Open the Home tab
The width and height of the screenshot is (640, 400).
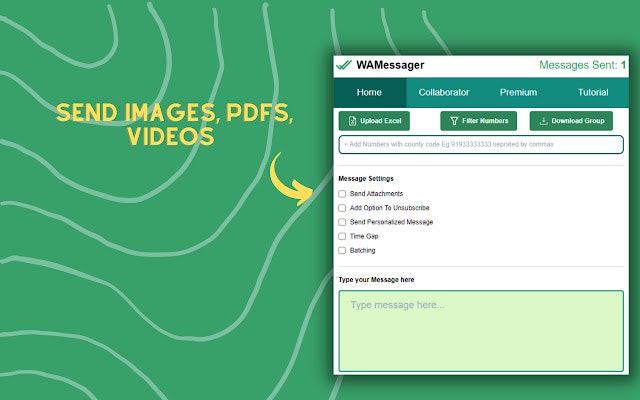(369, 93)
